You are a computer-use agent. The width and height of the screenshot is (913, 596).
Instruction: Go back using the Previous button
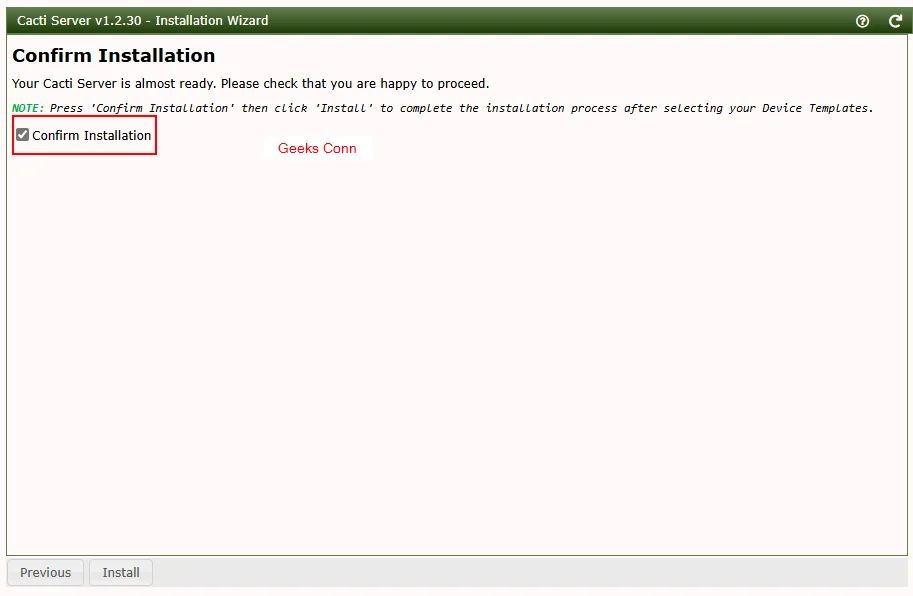(x=45, y=572)
